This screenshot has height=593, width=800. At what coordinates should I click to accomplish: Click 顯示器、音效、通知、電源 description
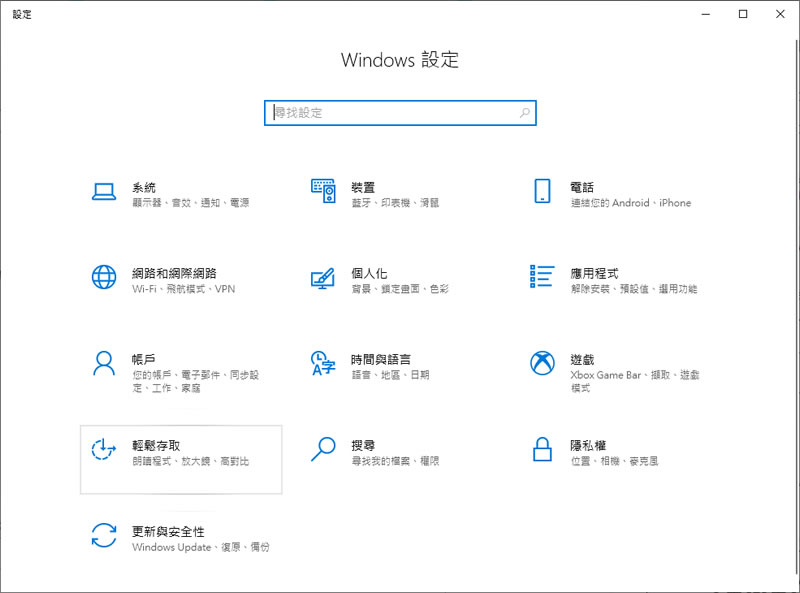[x=191, y=203]
